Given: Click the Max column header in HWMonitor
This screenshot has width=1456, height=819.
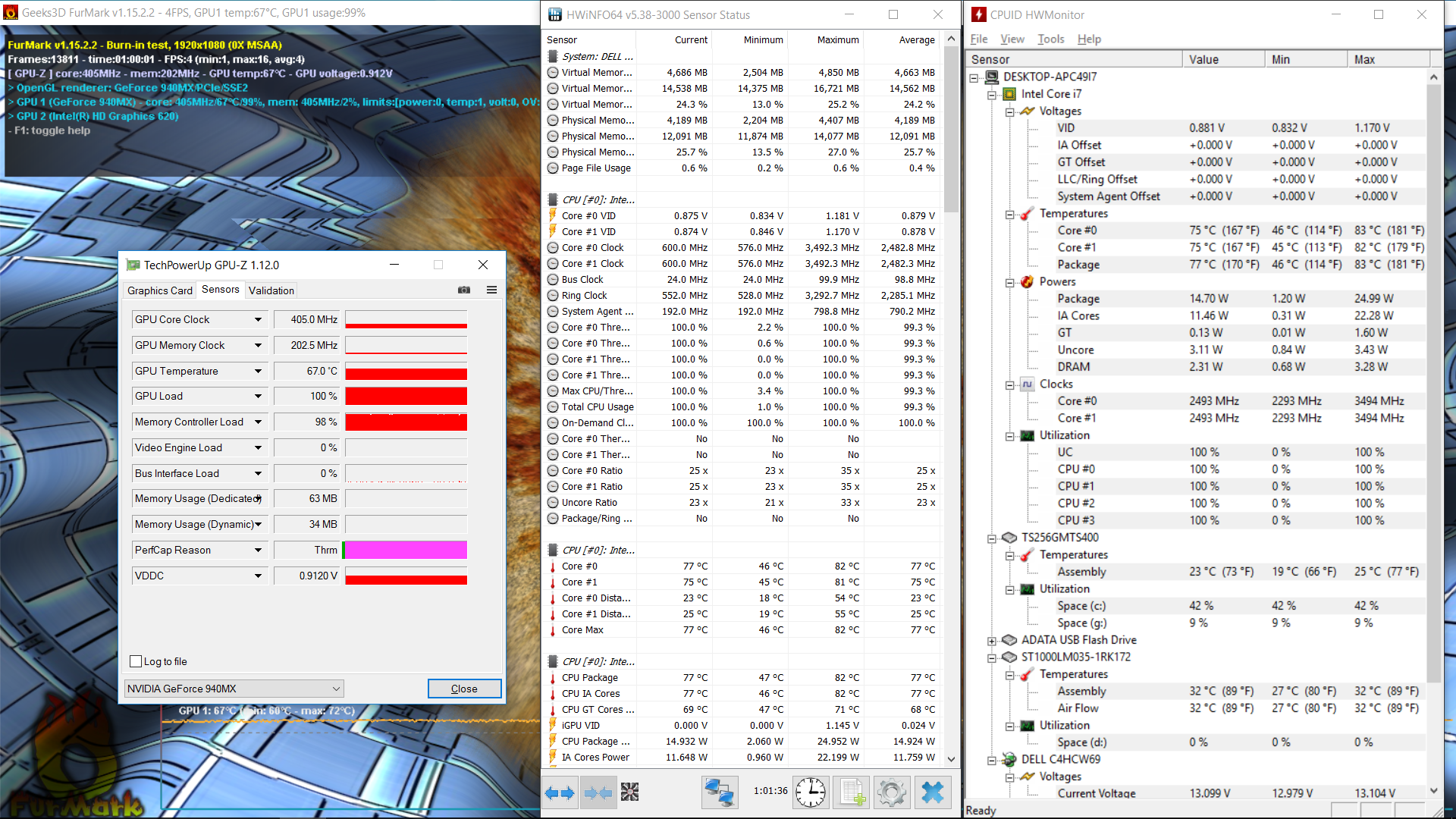Looking at the screenshot, I should tap(1389, 59).
